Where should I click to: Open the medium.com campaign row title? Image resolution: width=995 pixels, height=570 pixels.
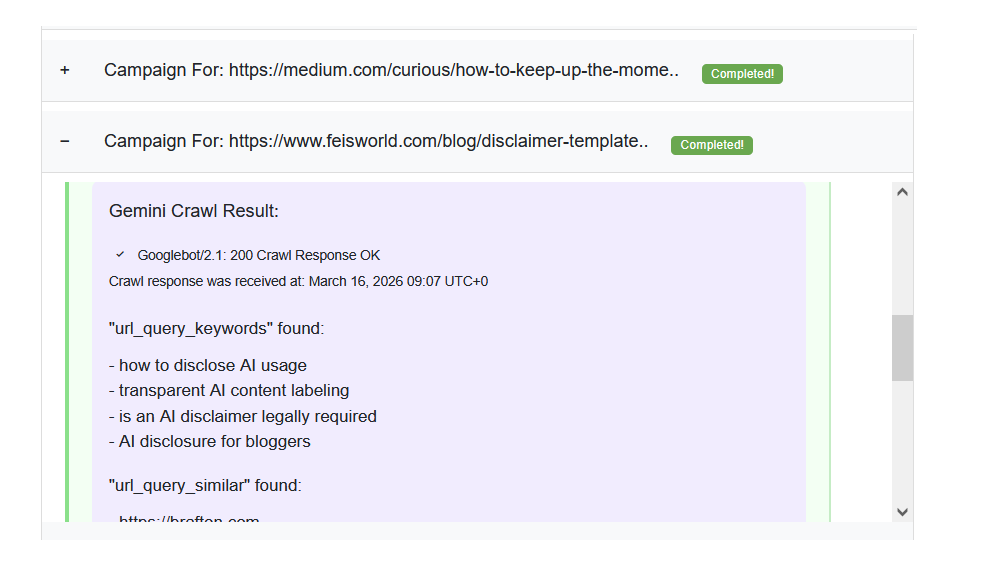pos(391,71)
